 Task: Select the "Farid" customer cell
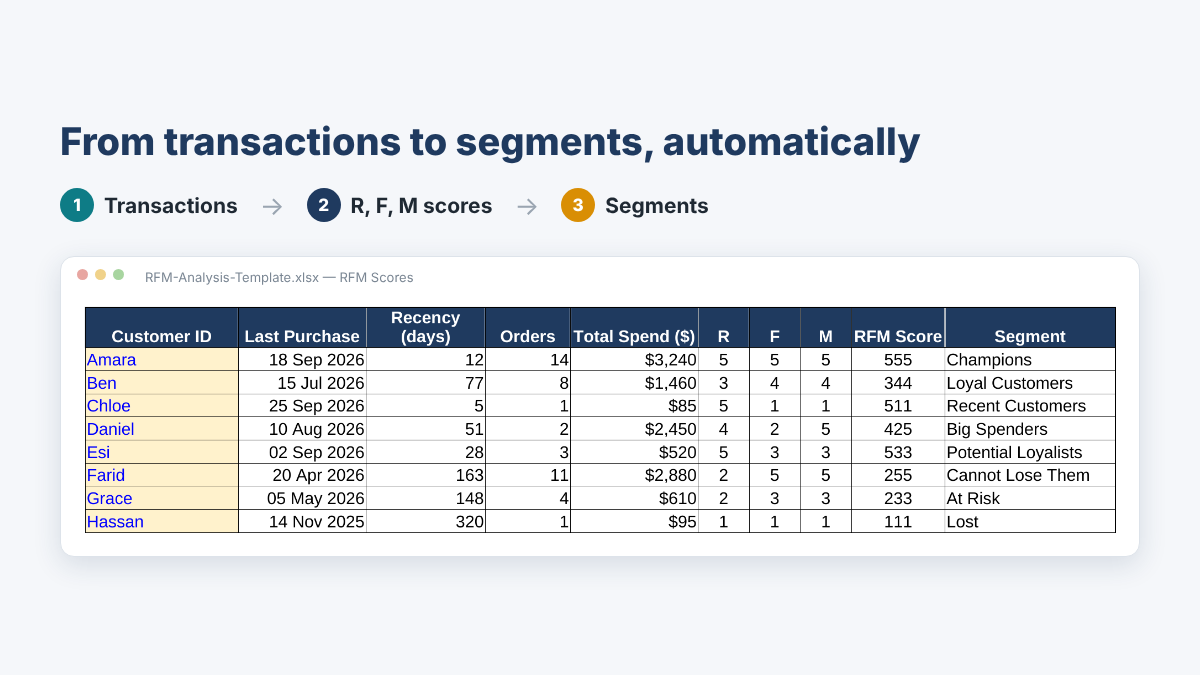tap(162, 475)
